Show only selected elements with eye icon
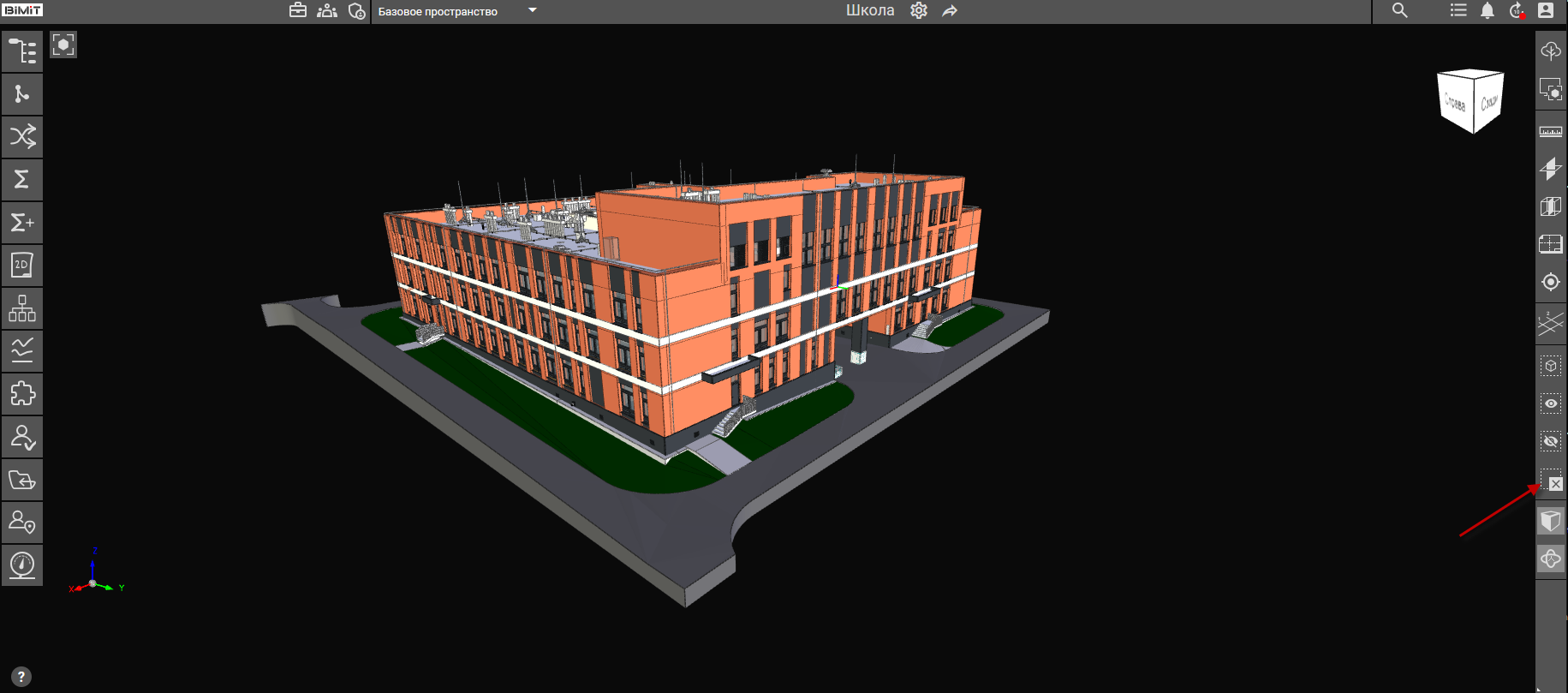This screenshot has width=1568, height=693. [1551, 403]
